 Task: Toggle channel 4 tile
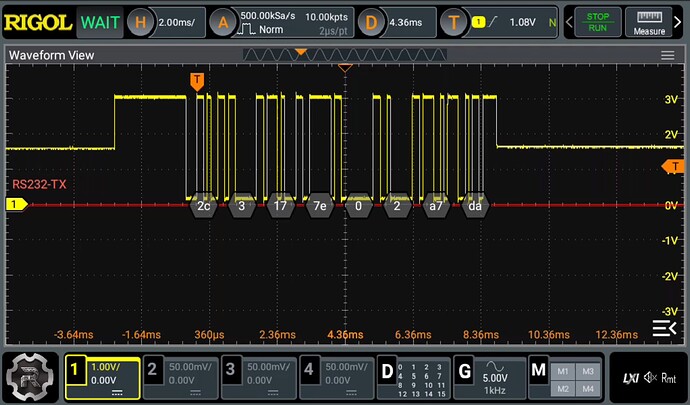pos(337,378)
